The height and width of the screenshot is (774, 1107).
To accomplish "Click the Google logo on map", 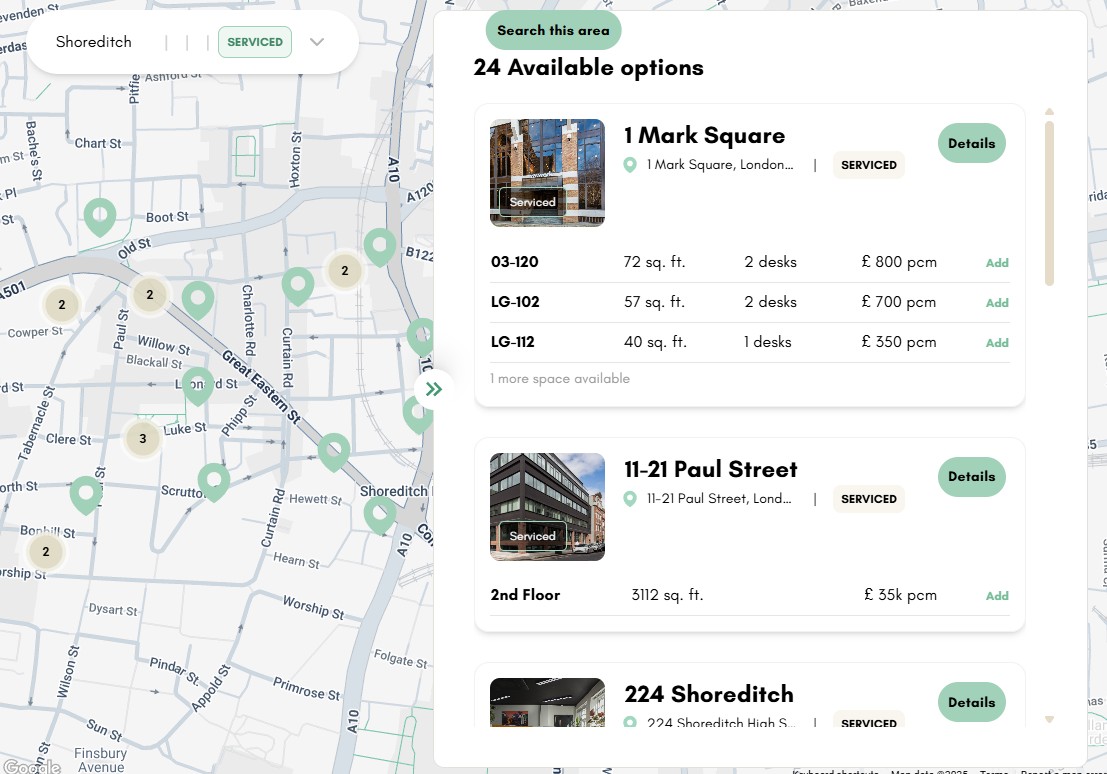I will [x=32, y=766].
